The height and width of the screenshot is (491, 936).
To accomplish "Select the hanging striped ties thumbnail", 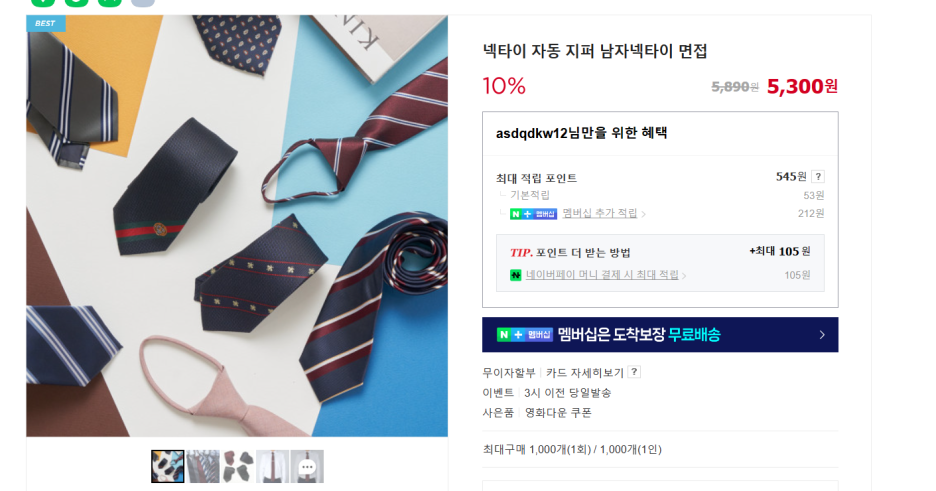I will [x=203, y=467].
